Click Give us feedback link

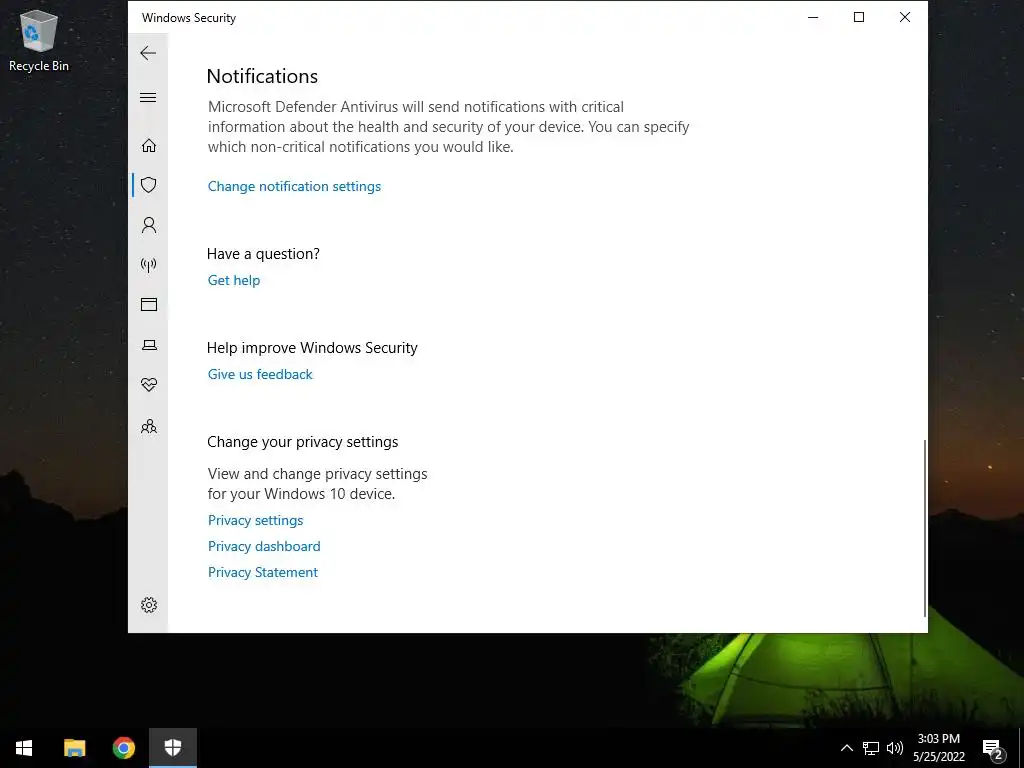260,374
